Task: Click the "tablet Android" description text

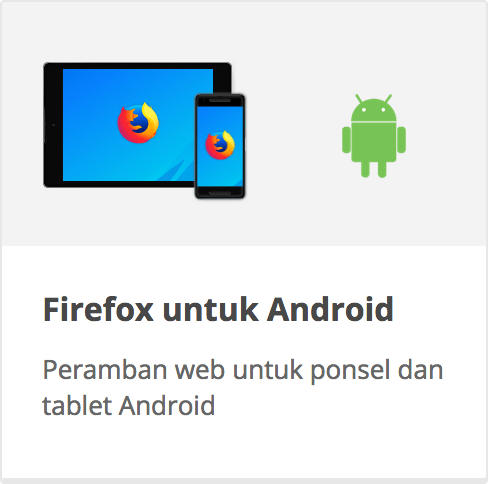Action: point(129,406)
